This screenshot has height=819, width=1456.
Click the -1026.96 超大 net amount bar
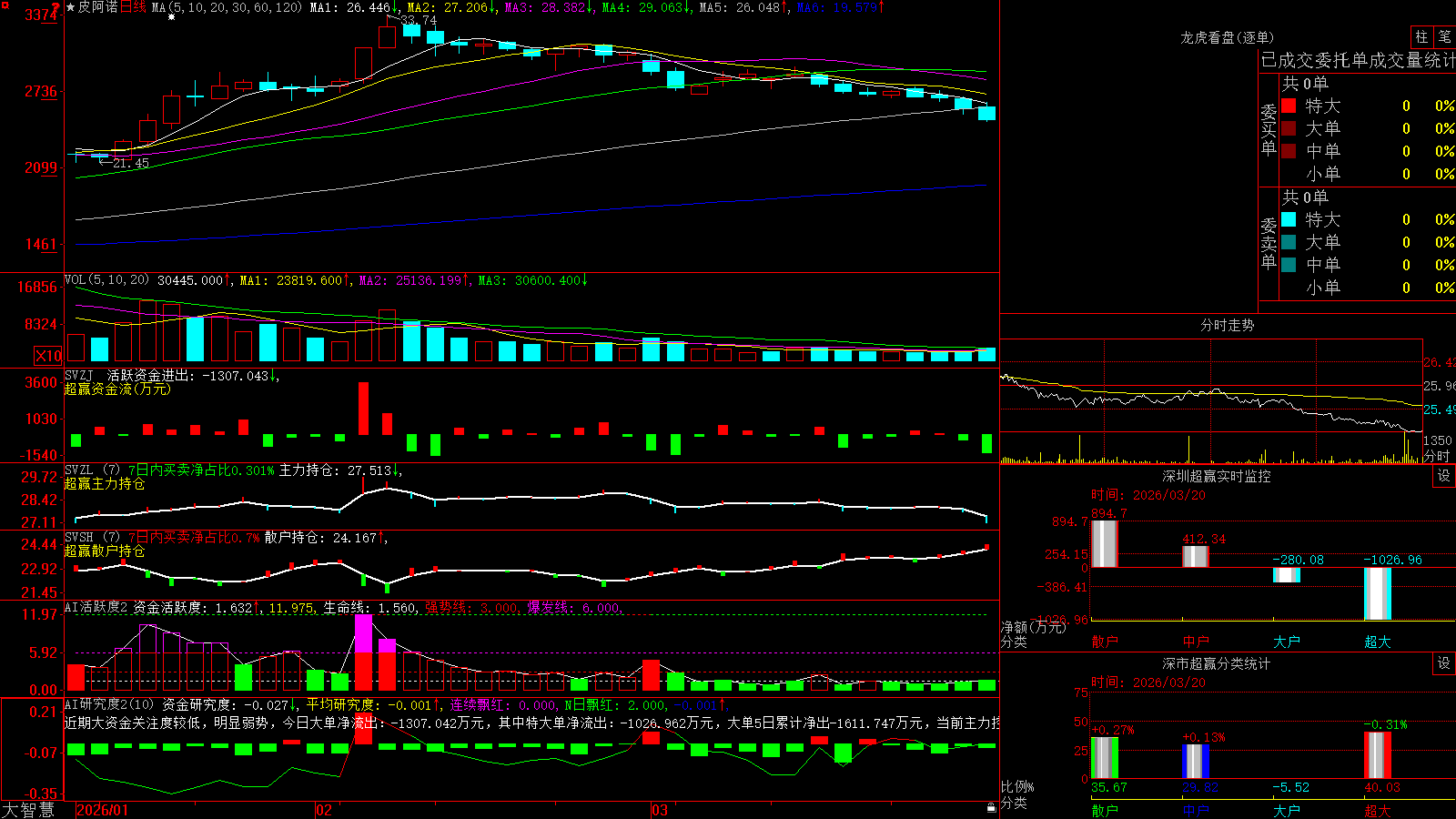(x=1378, y=594)
